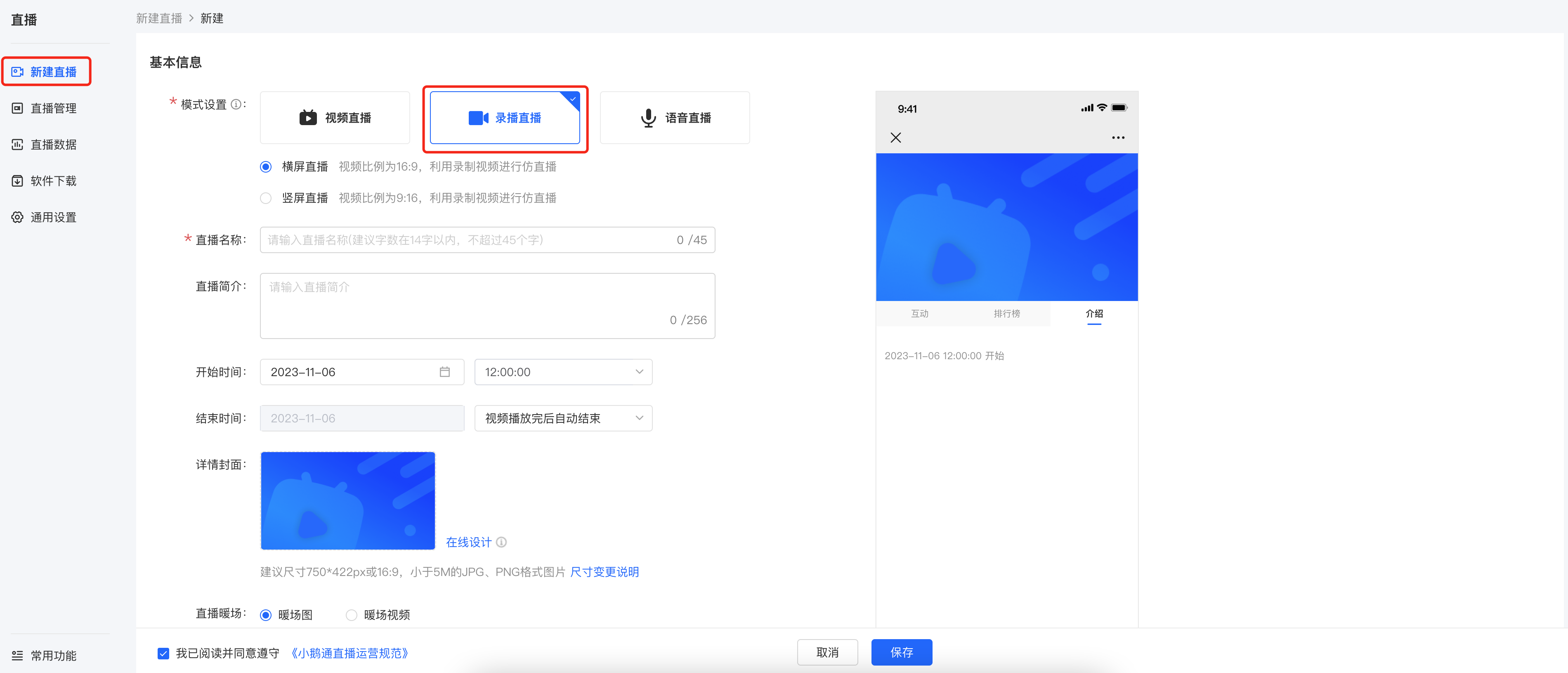Screen dimensions: 1568x673
Task: Select the 竖屏直播 radio option
Action: (265, 199)
